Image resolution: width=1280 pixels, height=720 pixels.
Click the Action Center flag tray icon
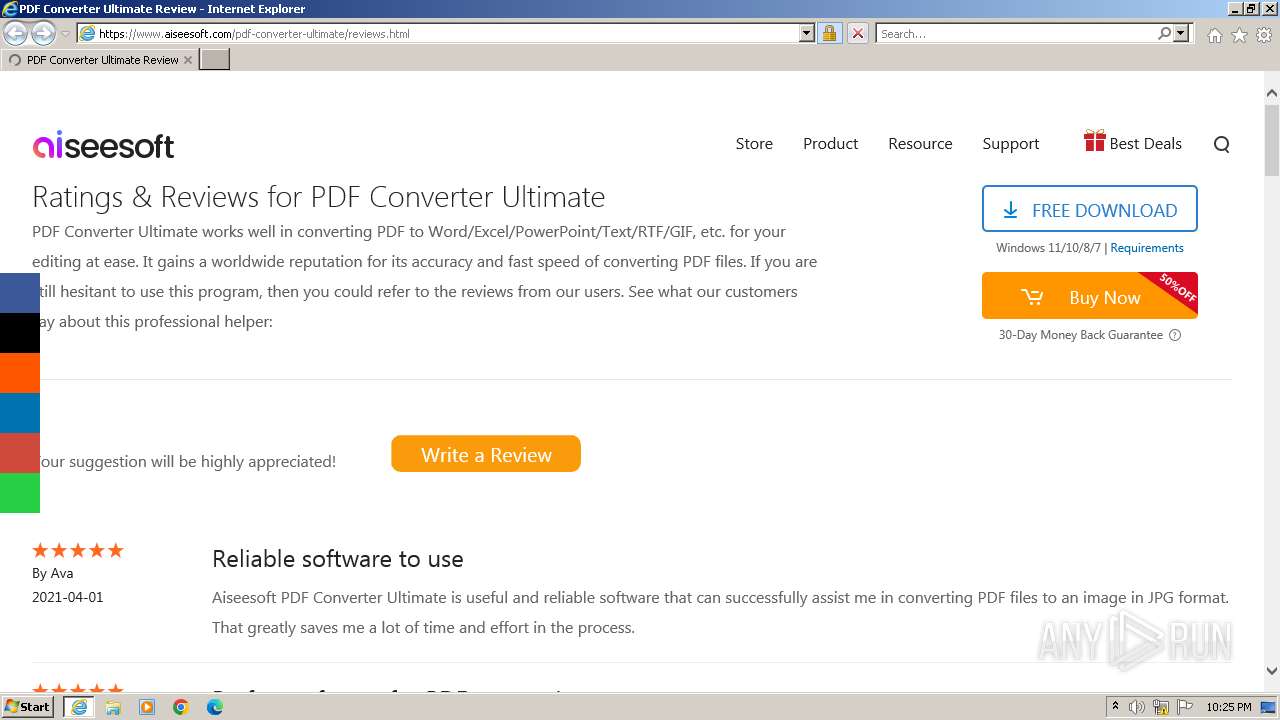click(1183, 707)
